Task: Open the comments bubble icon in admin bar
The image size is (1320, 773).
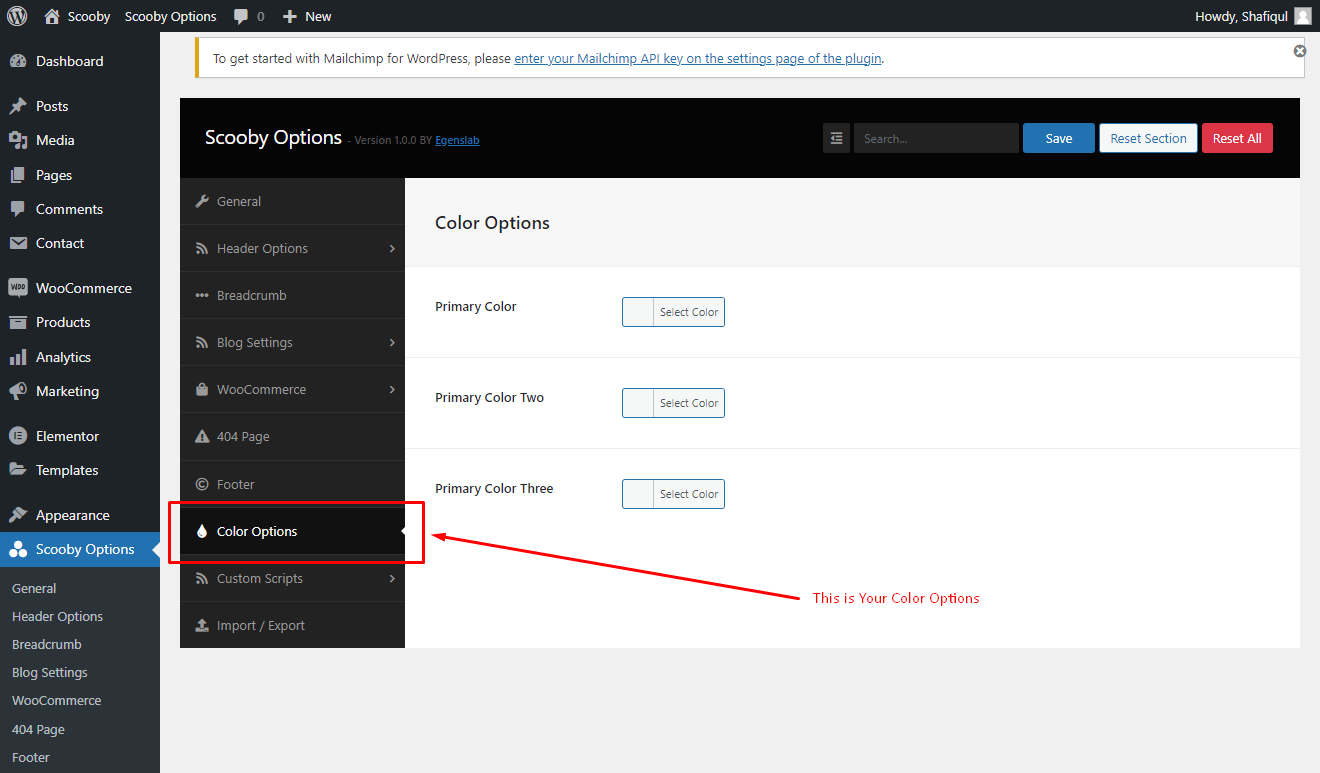Action: 241,17
